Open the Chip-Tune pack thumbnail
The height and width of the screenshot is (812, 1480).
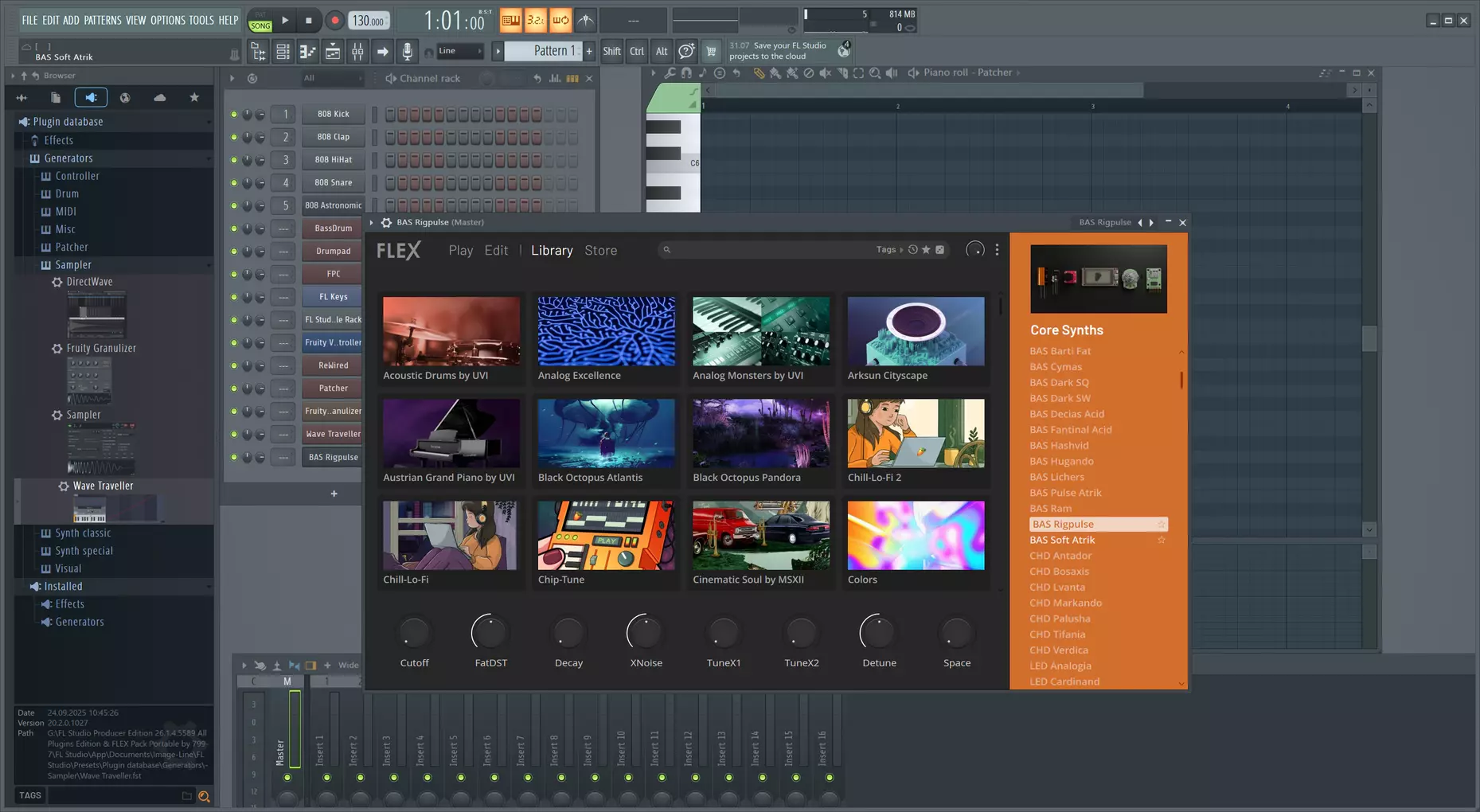pos(606,535)
